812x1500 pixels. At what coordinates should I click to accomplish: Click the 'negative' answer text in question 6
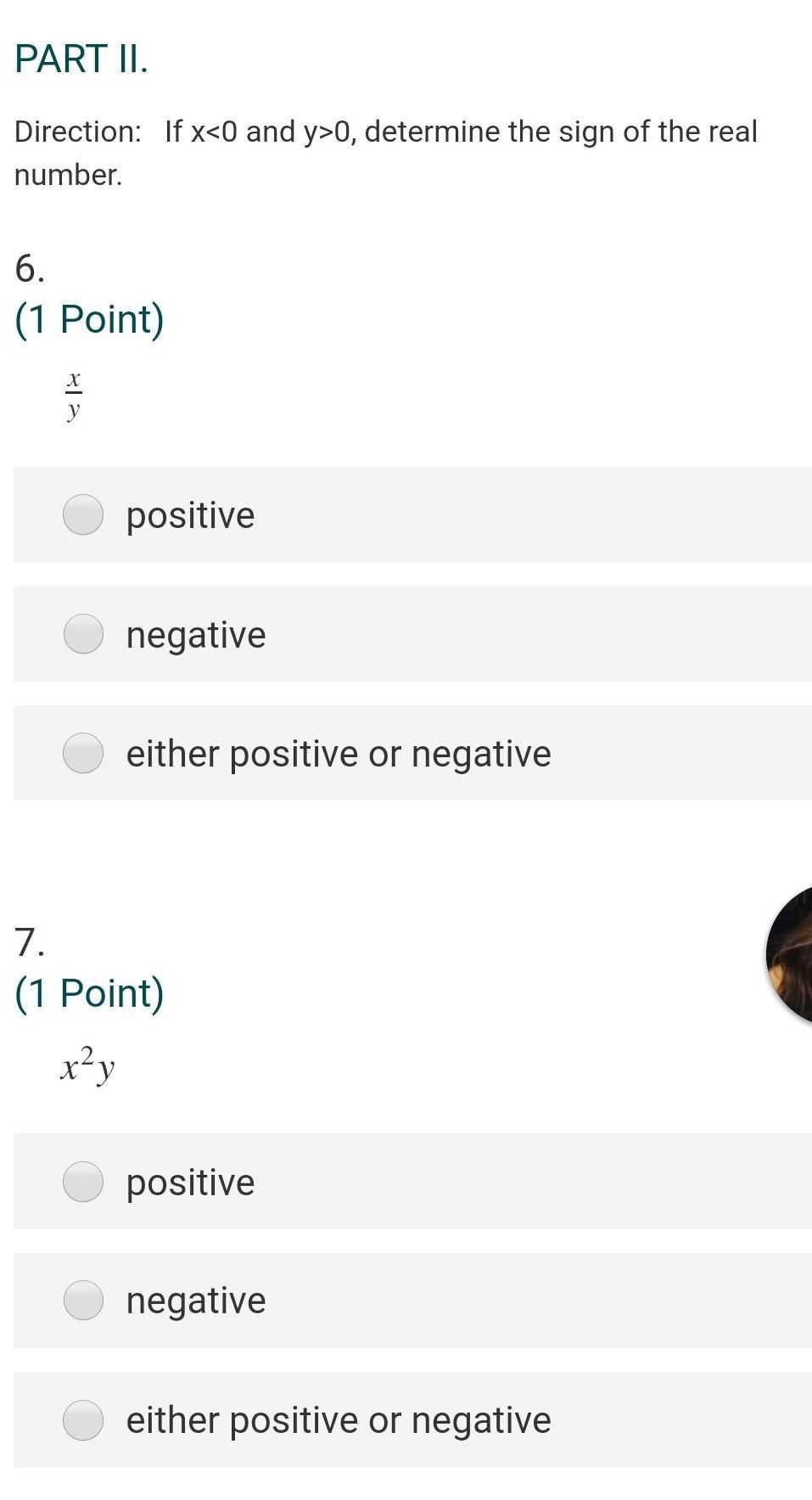tap(196, 635)
